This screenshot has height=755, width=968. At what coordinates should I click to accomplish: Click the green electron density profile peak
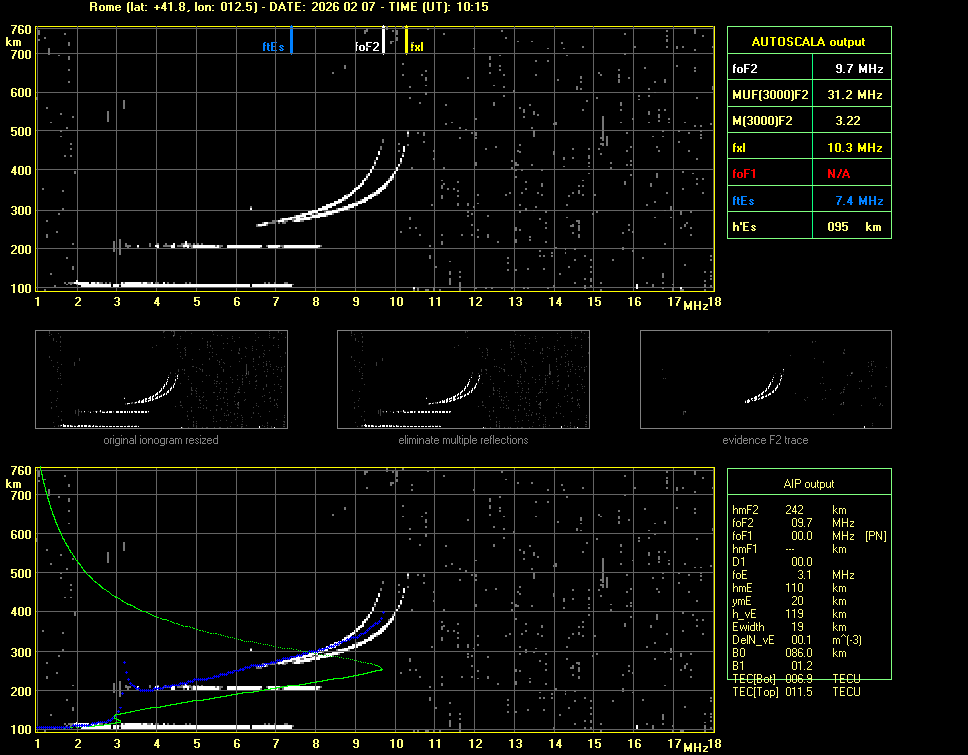tap(381, 668)
